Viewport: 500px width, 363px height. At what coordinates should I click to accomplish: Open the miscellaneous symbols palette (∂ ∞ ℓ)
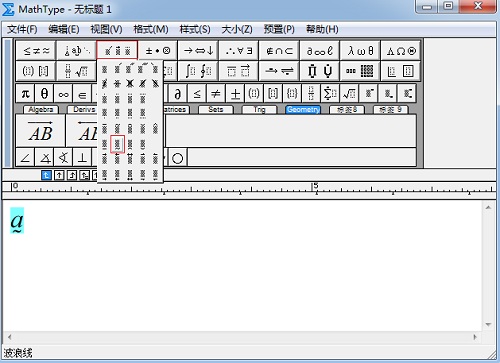coord(320,51)
